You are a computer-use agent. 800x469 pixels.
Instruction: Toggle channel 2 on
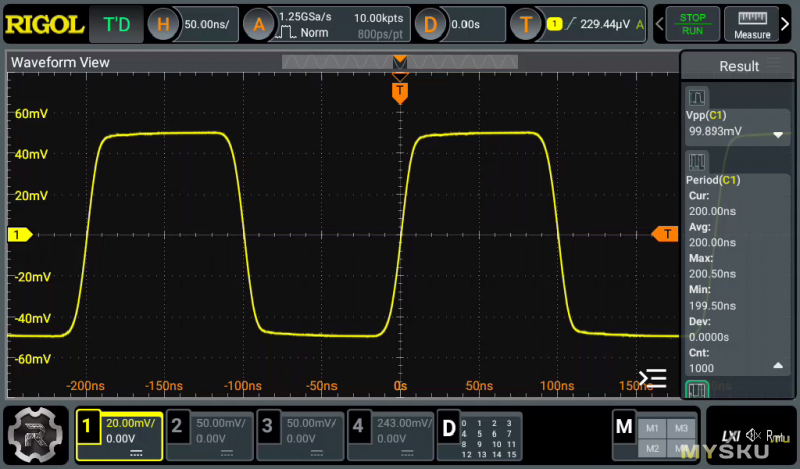click(x=208, y=432)
